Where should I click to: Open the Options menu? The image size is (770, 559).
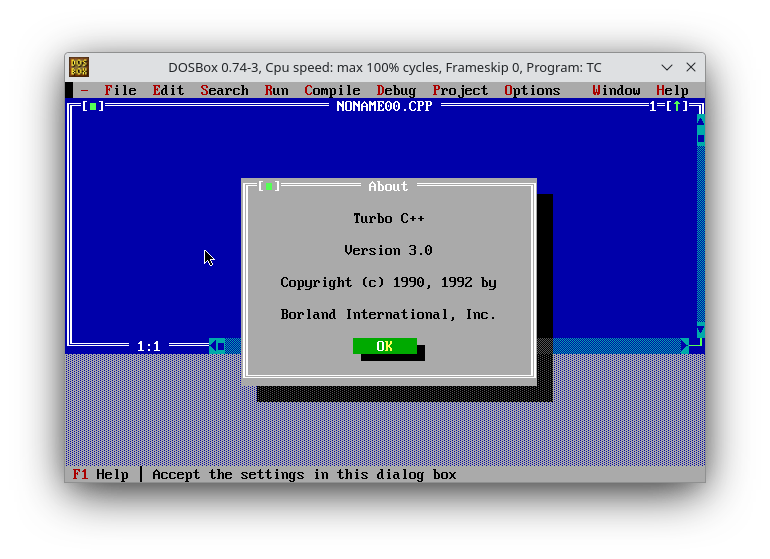pos(532,90)
